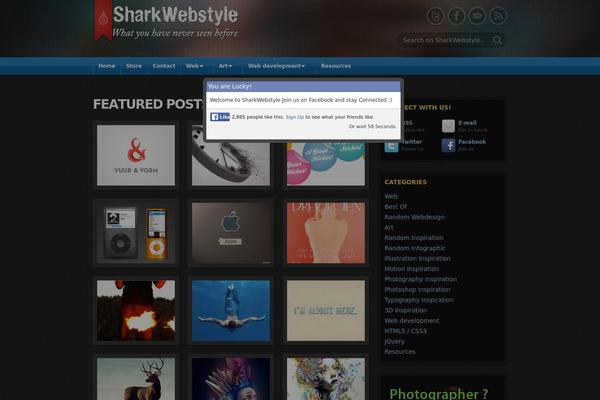Open the Art category link
600x400 pixels.
[x=389, y=227]
